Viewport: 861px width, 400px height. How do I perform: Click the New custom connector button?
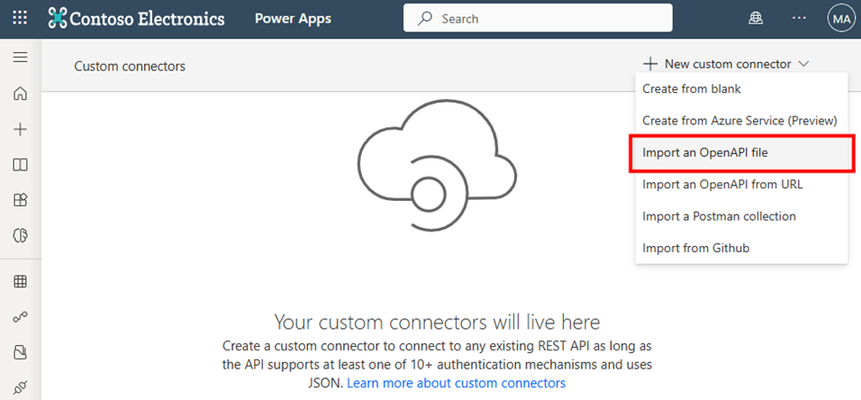point(726,64)
